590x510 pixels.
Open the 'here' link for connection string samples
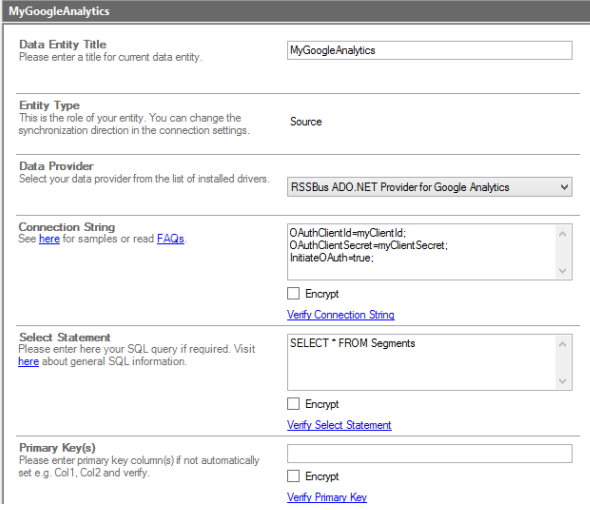point(49,239)
